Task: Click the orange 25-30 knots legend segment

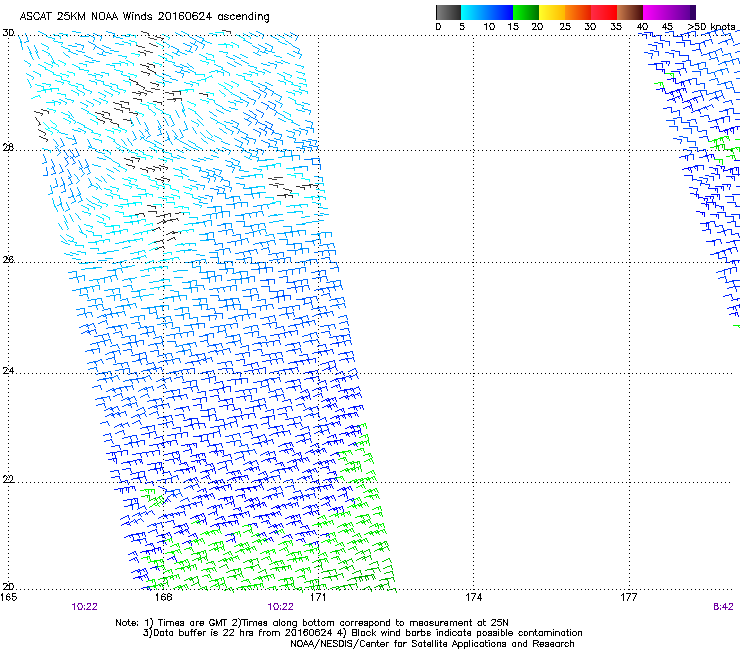Action: pyautogui.click(x=578, y=12)
